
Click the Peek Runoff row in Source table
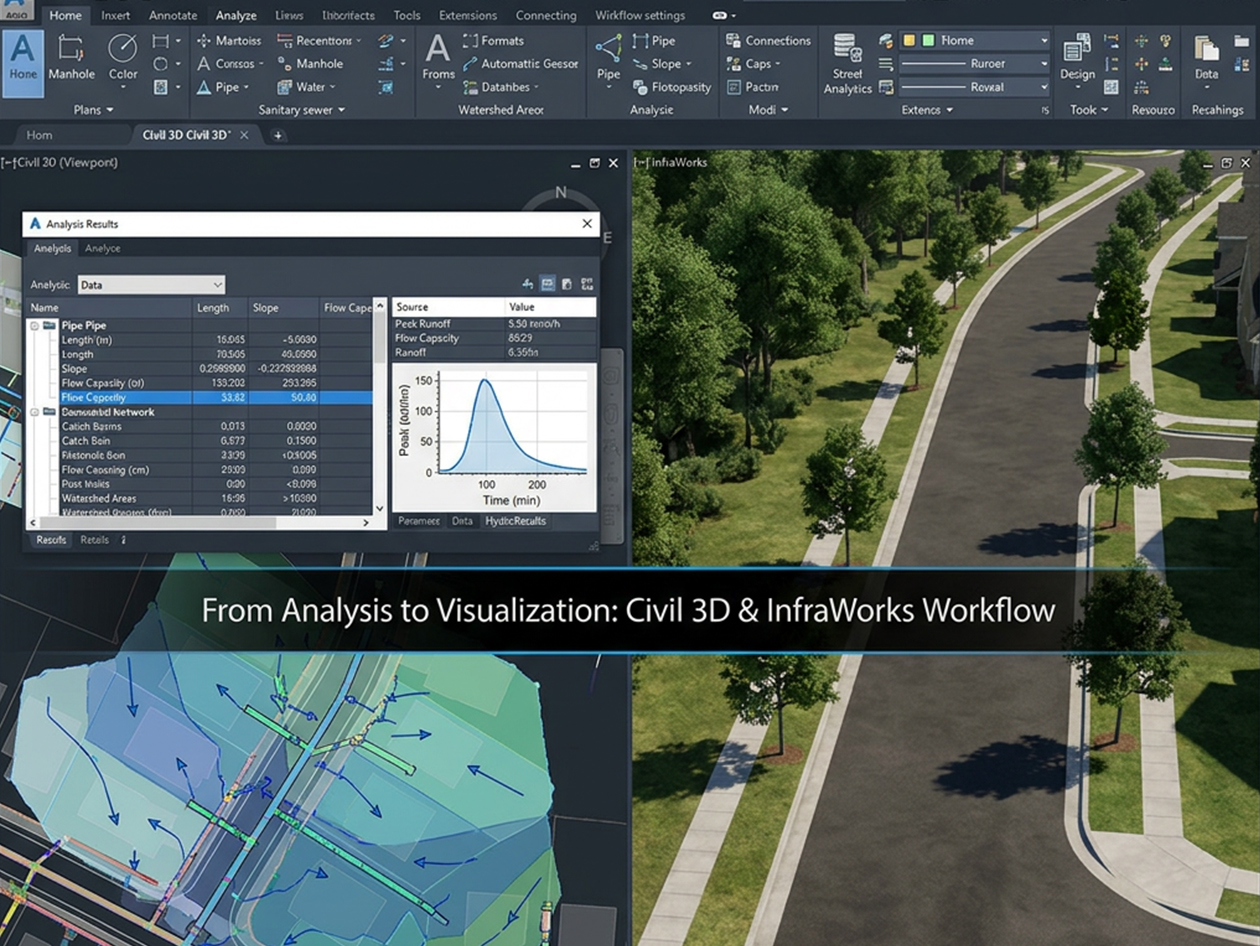click(x=494, y=324)
